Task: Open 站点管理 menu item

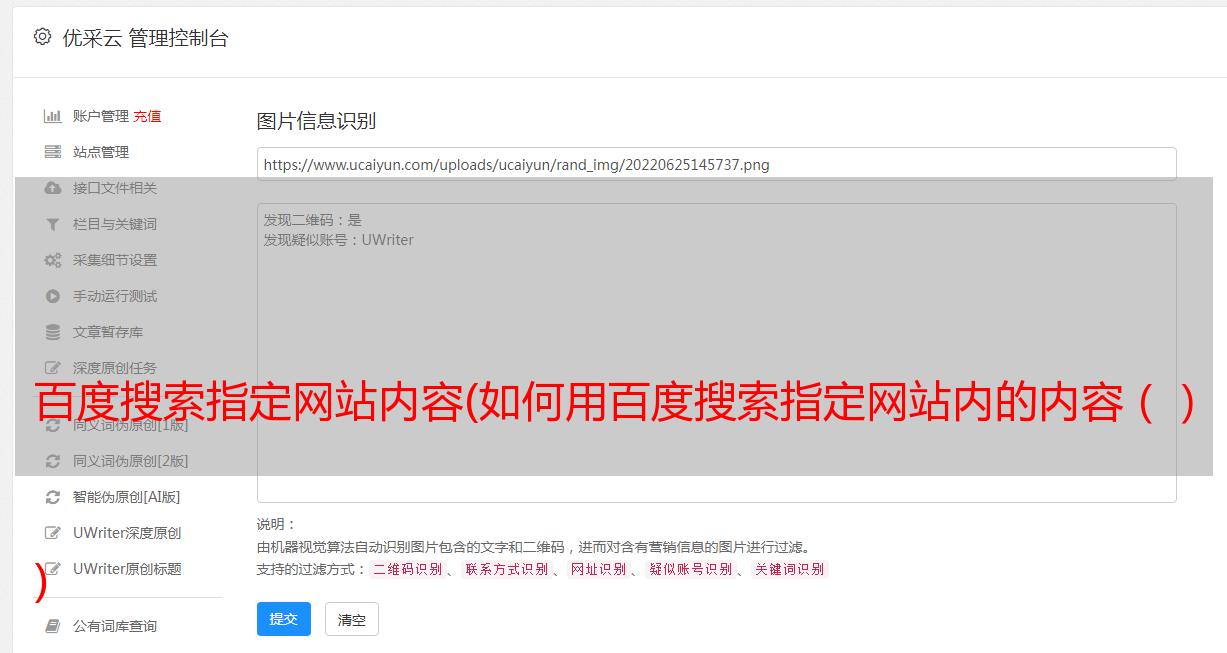Action: point(101,152)
